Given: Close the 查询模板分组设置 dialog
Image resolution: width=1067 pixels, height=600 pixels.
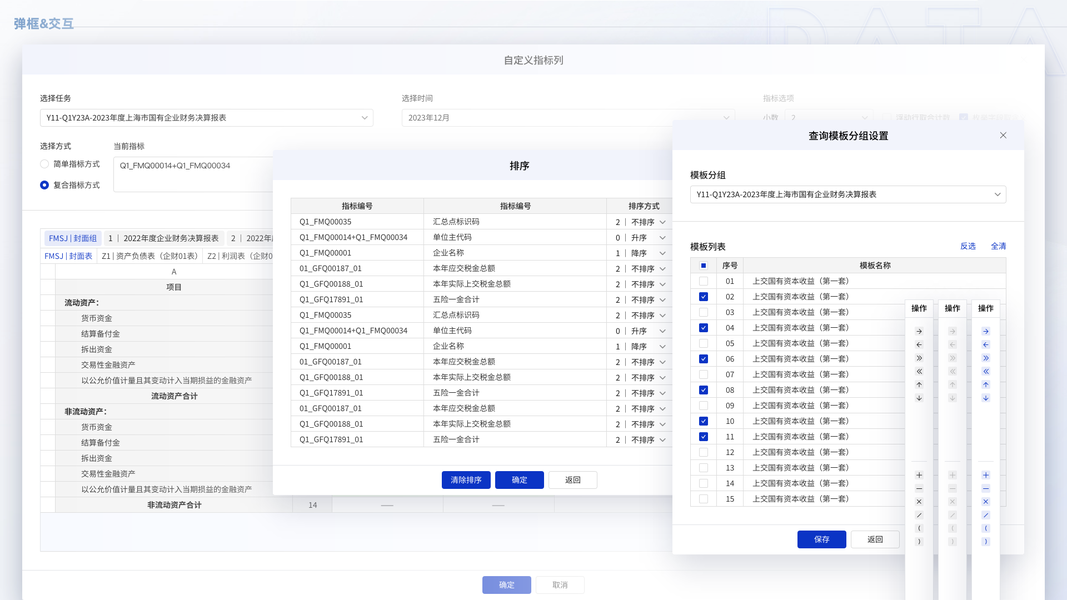Looking at the screenshot, I should click(x=1003, y=135).
